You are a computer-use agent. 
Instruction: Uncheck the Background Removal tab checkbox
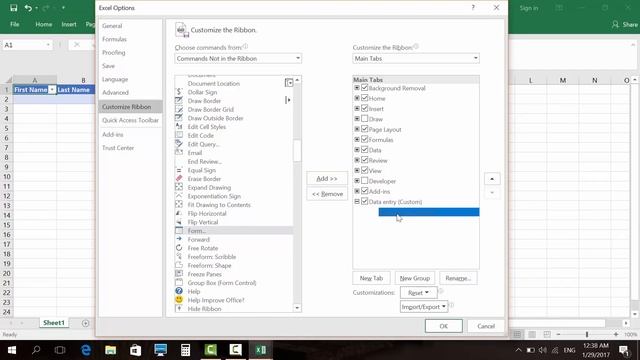pos(364,88)
